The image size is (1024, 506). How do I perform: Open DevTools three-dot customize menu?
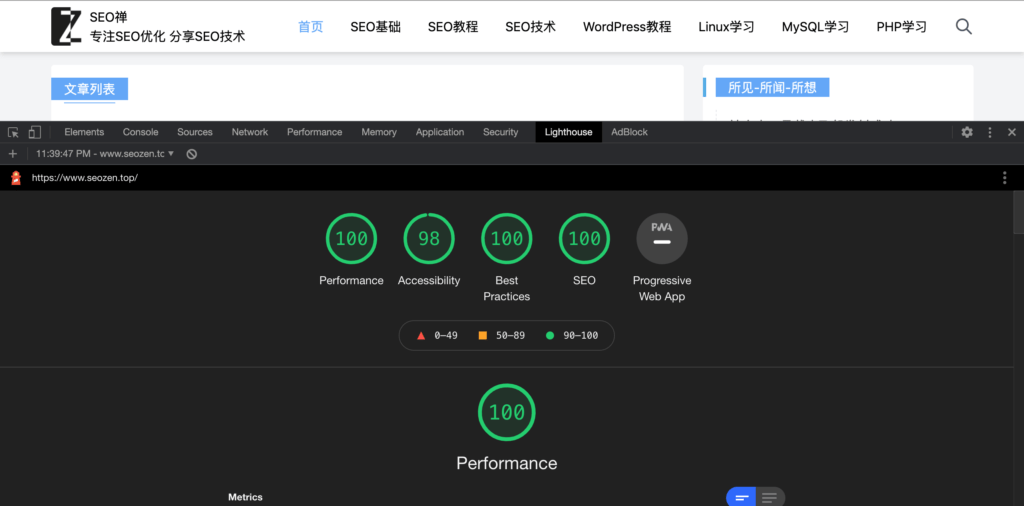pyautogui.click(x=990, y=132)
